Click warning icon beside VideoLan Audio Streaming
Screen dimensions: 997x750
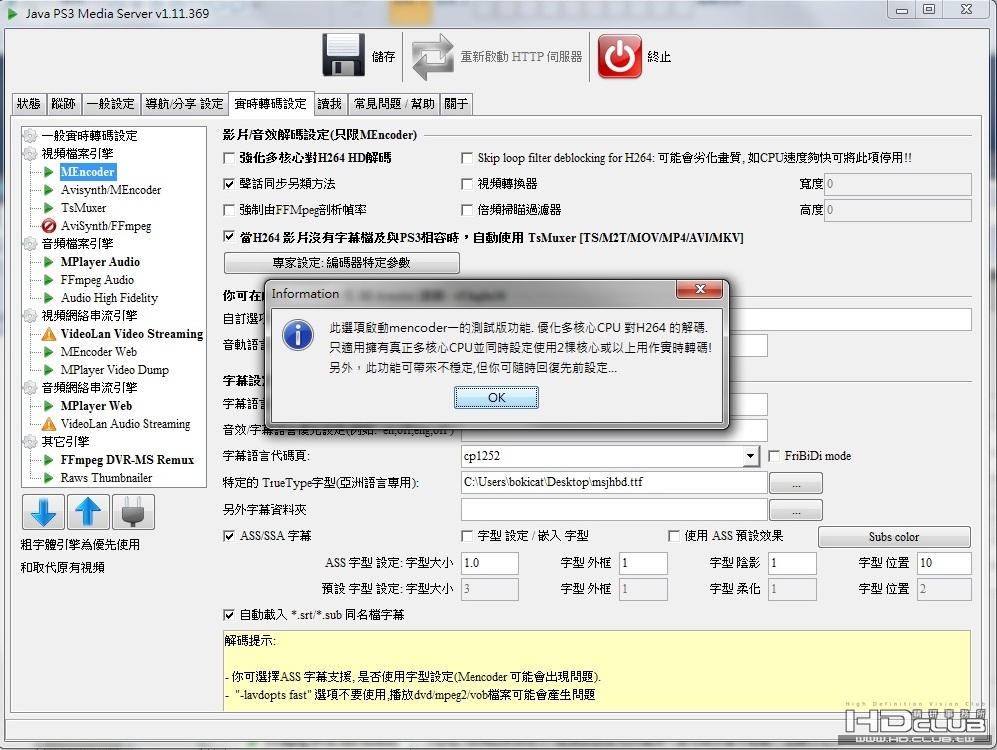click(48, 424)
